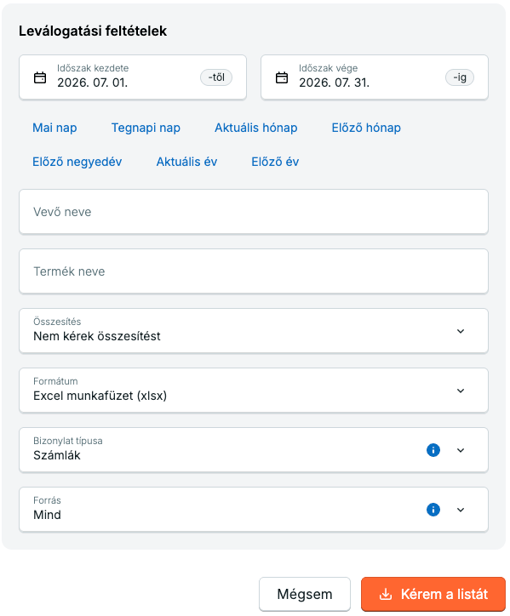
Task: Choose the Tegnapi nap shortcut
Action: click(x=146, y=128)
